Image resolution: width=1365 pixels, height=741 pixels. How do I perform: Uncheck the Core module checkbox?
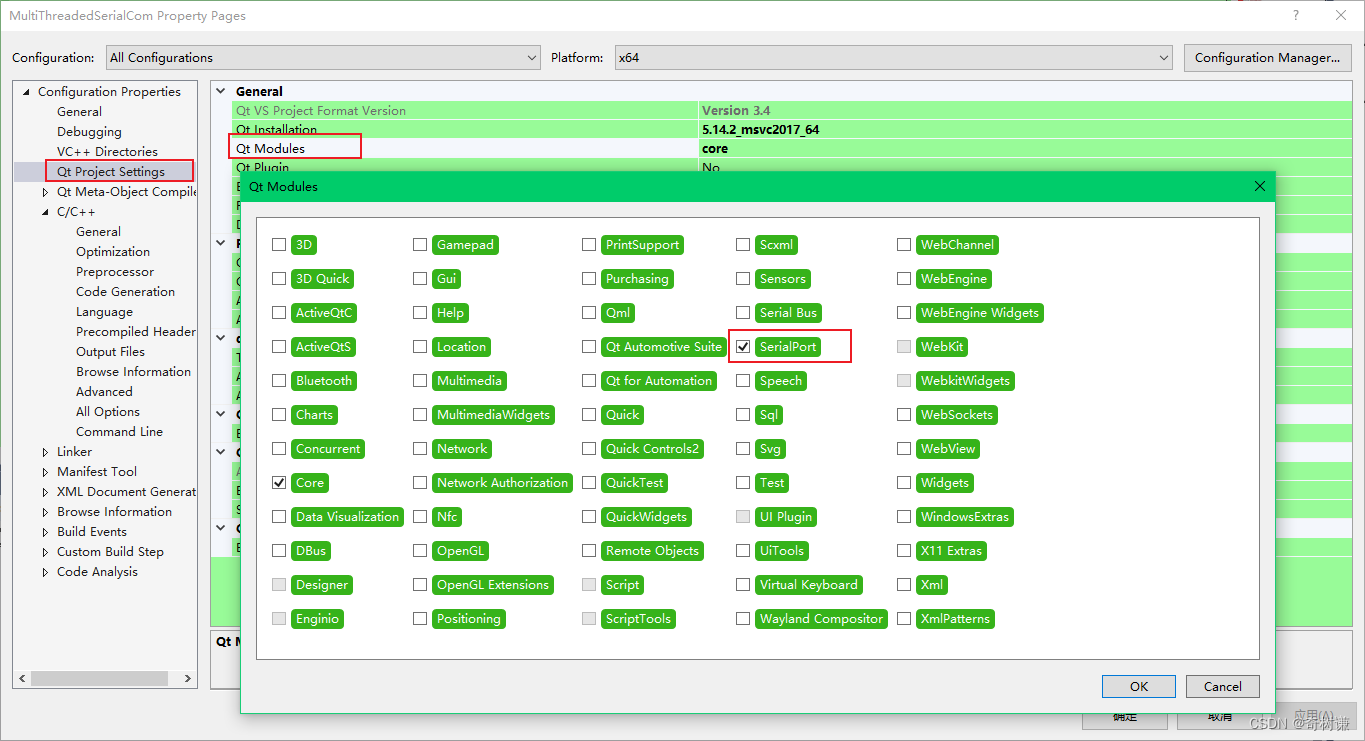[x=279, y=483]
